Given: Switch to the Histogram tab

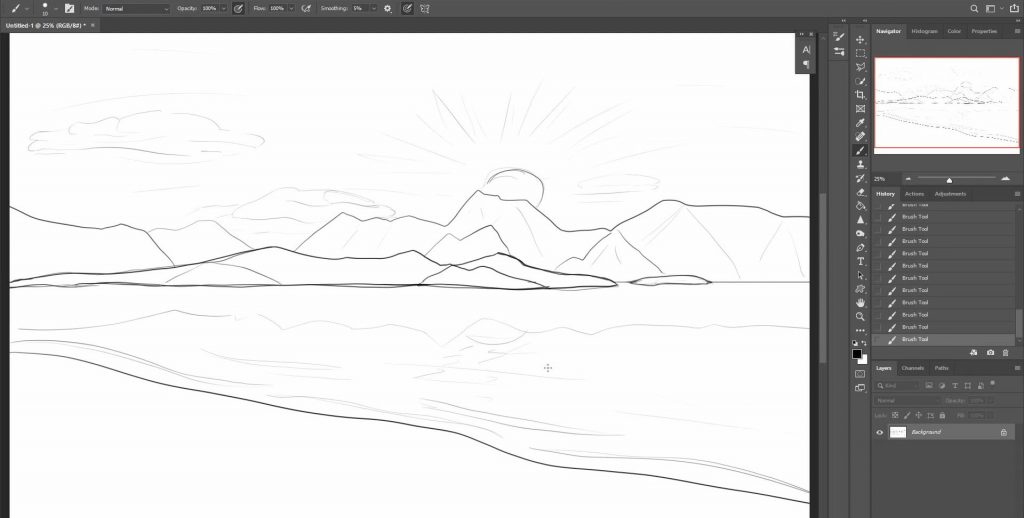Looking at the screenshot, I should (924, 31).
